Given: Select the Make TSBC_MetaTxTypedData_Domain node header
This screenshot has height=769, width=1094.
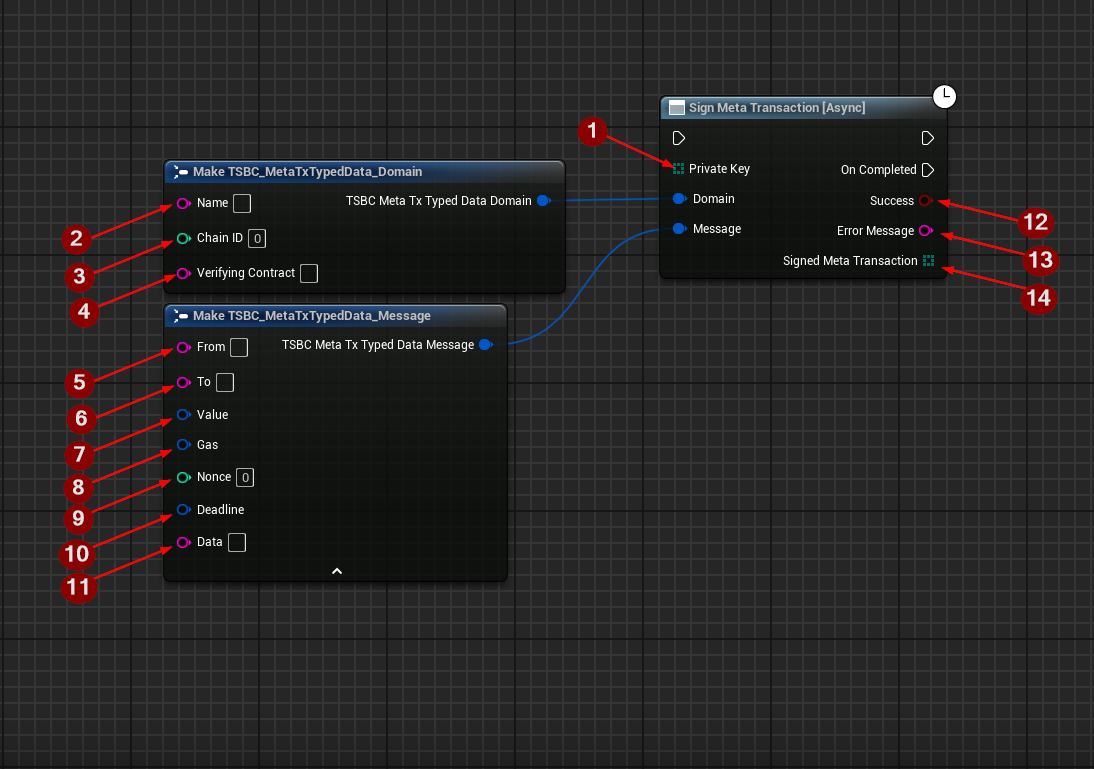Looking at the screenshot, I should [x=308, y=172].
